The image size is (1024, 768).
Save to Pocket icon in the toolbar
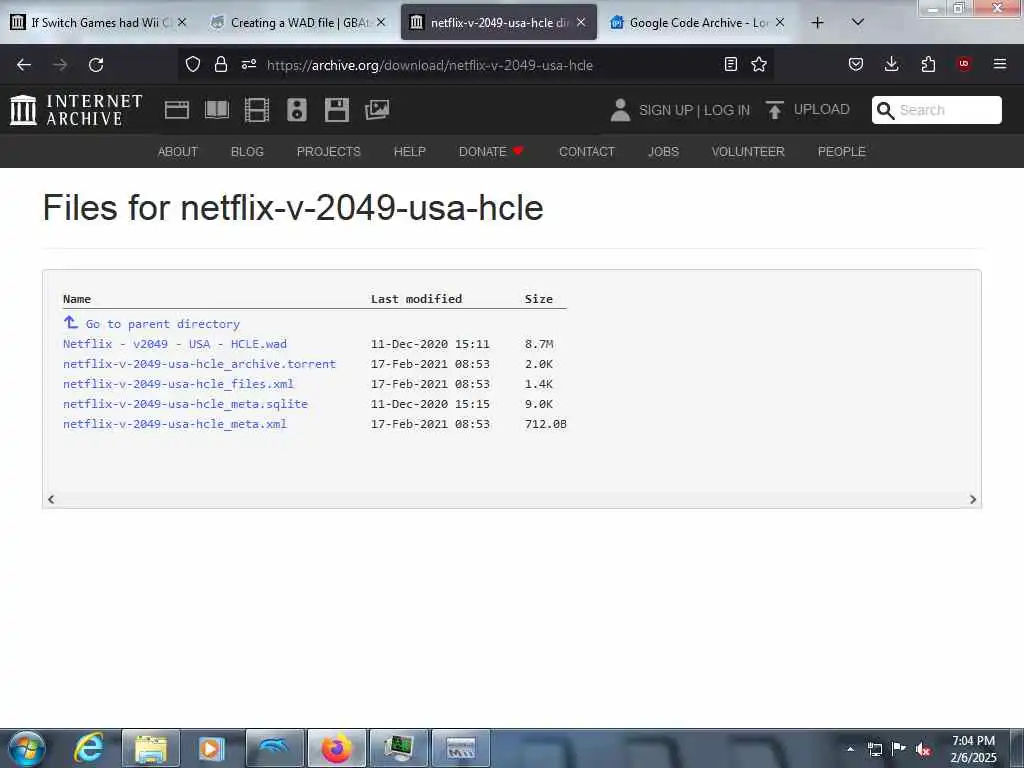856,64
